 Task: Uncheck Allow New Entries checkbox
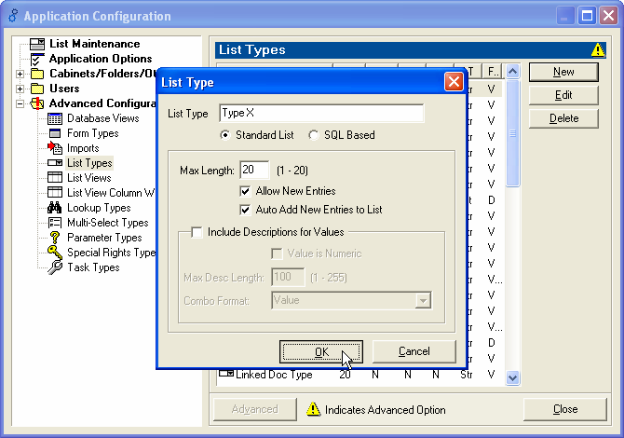[x=245, y=191]
